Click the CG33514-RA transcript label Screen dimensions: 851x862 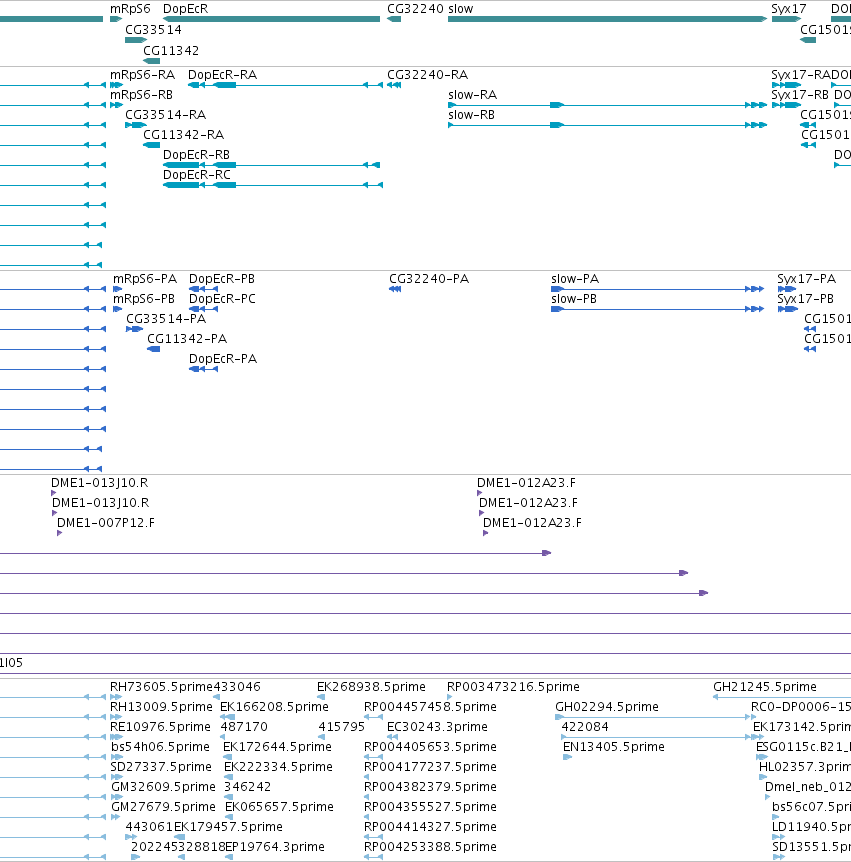point(165,115)
